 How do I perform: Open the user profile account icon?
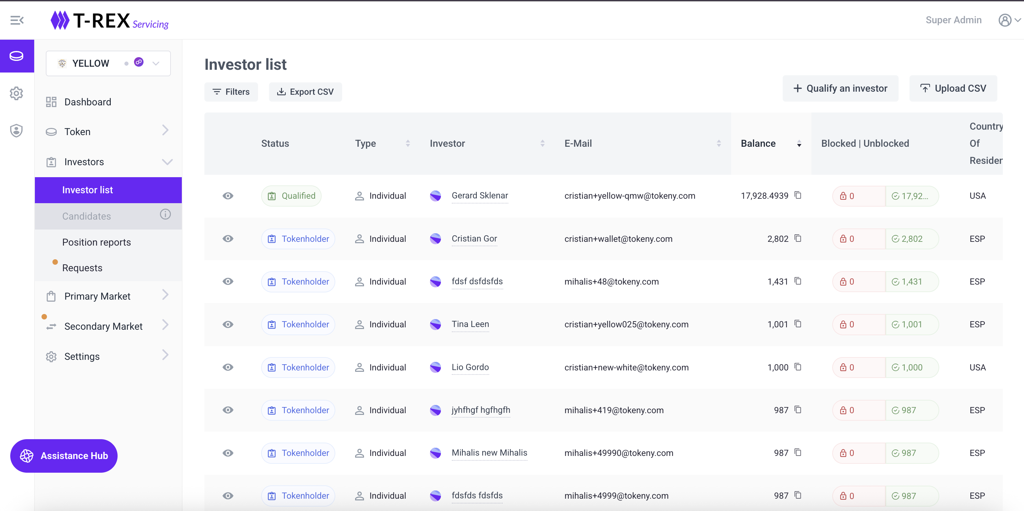[1006, 20]
